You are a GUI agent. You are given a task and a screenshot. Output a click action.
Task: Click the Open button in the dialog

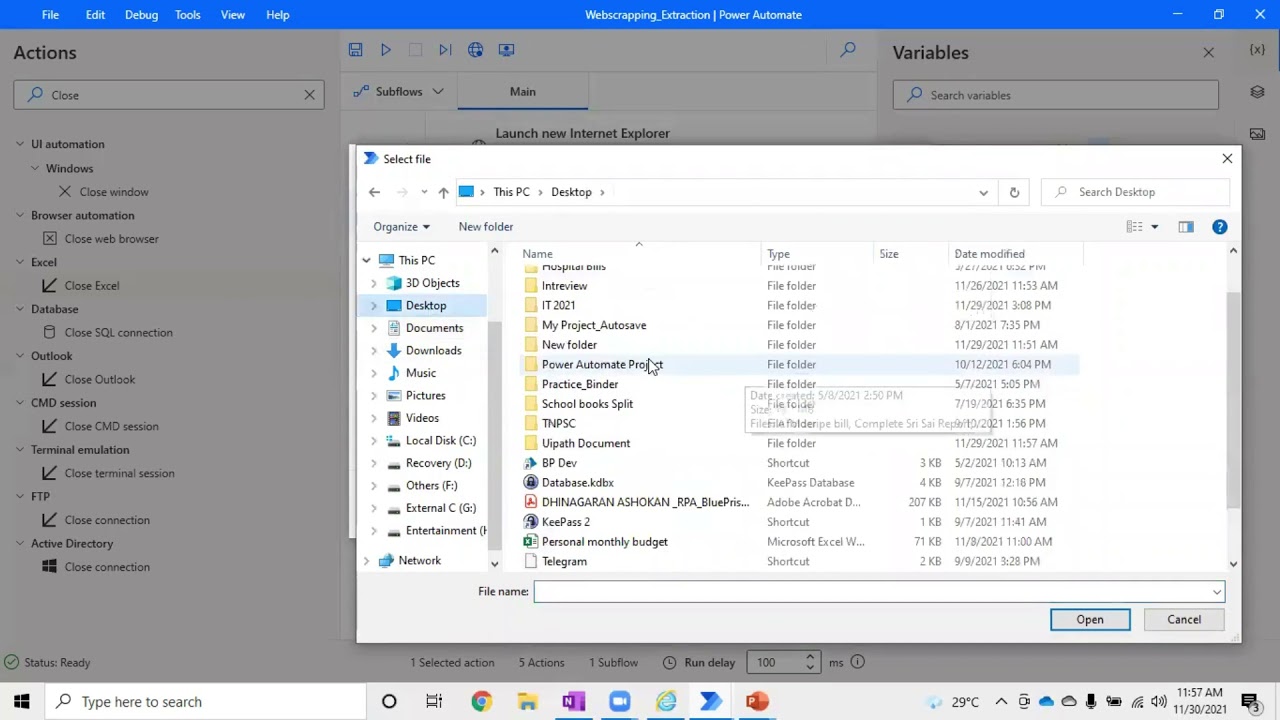click(x=1090, y=620)
